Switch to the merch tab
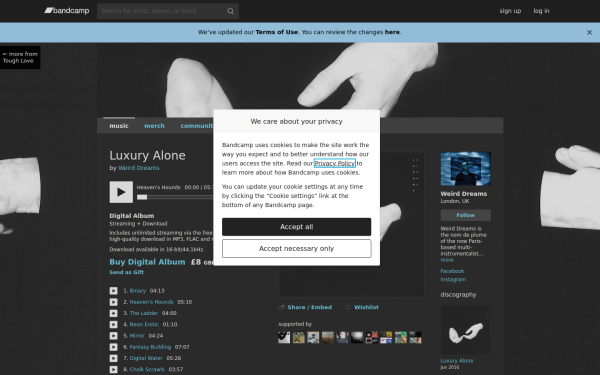Screen dimensions: 600x375 155,126
